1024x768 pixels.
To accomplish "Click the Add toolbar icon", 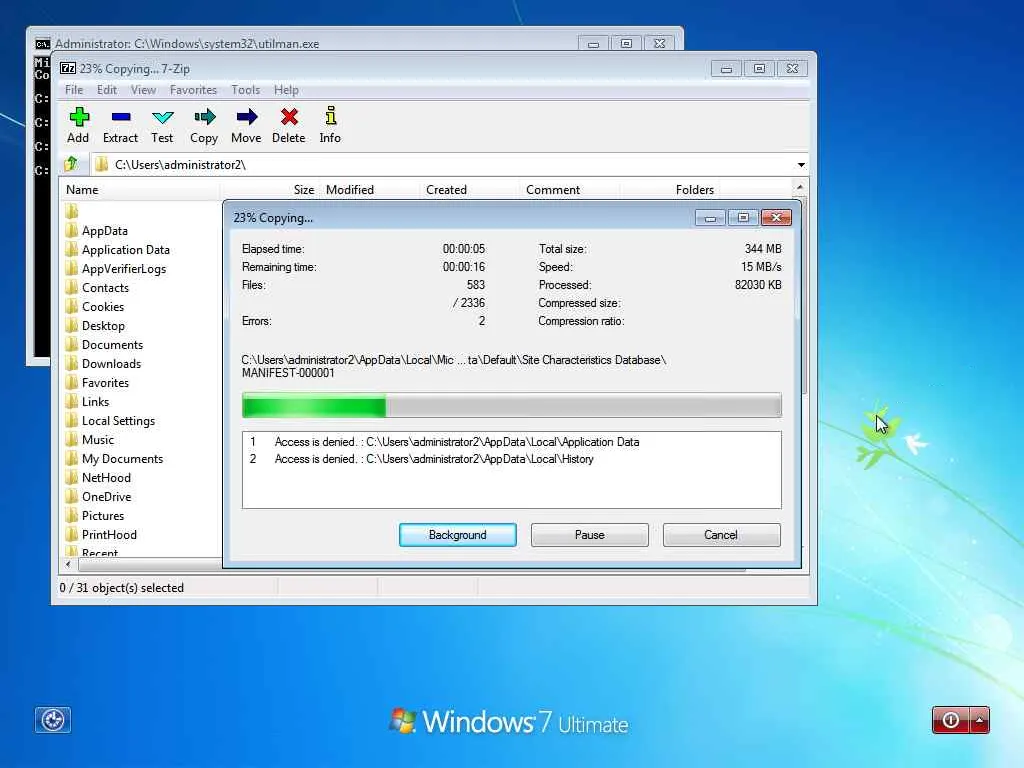I will coord(78,125).
